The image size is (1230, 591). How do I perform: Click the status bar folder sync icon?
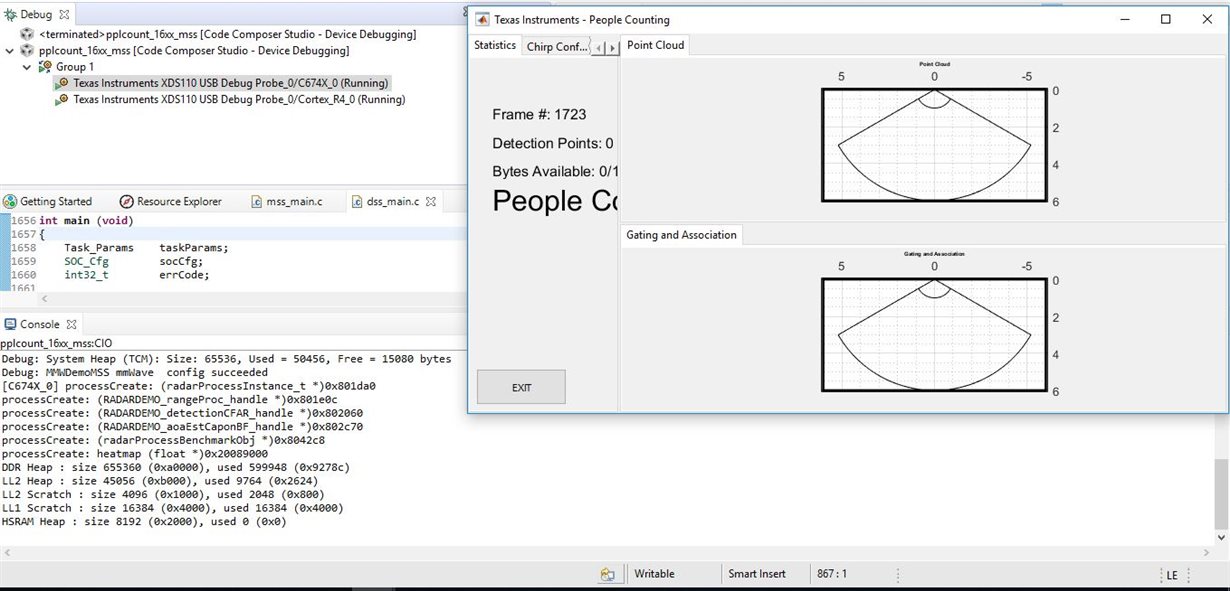(x=607, y=574)
